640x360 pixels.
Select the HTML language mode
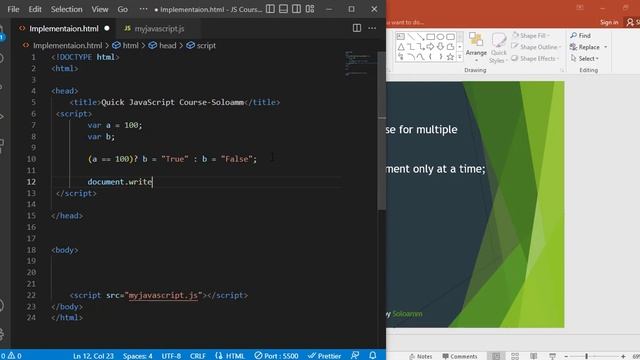(230, 356)
